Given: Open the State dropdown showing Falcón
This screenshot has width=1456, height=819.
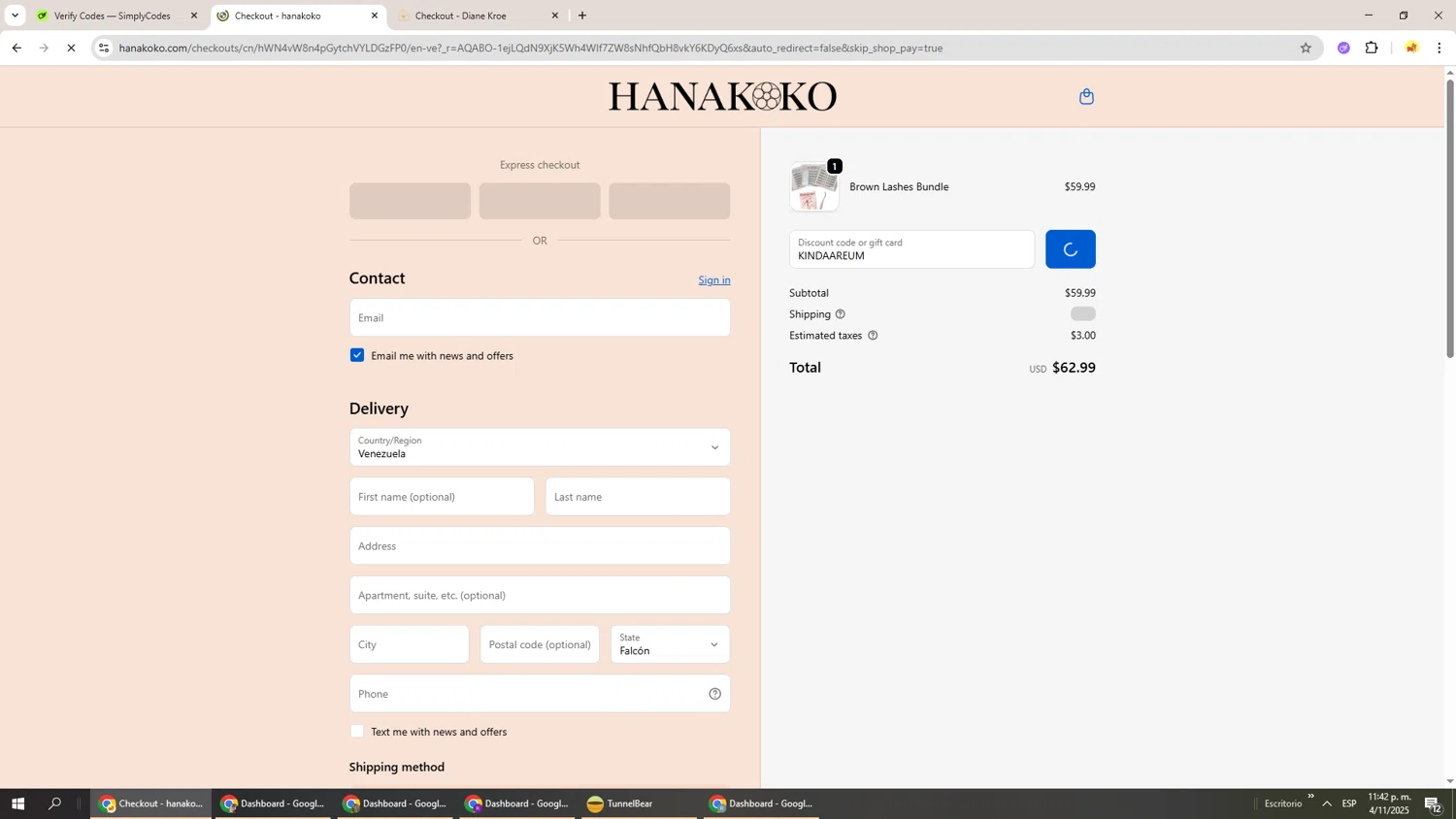Looking at the screenshot, I should [x=670, y=644].
